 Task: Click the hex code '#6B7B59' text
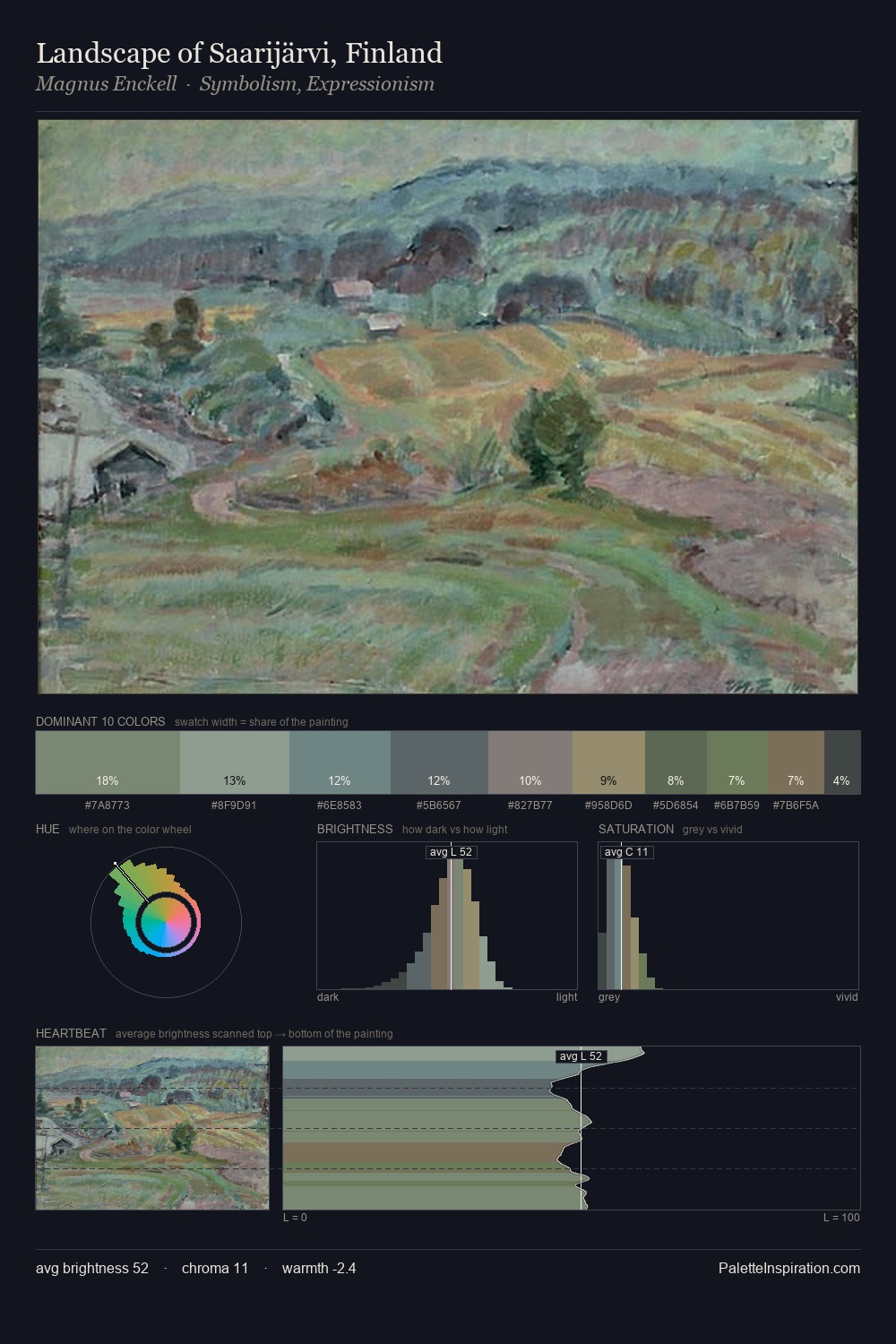tap(737, 805)
